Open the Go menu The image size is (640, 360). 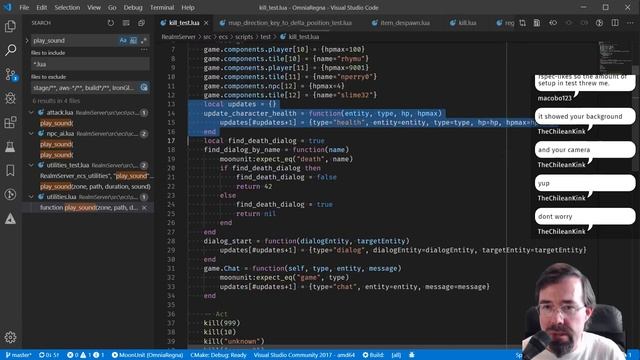pos(112,7)
